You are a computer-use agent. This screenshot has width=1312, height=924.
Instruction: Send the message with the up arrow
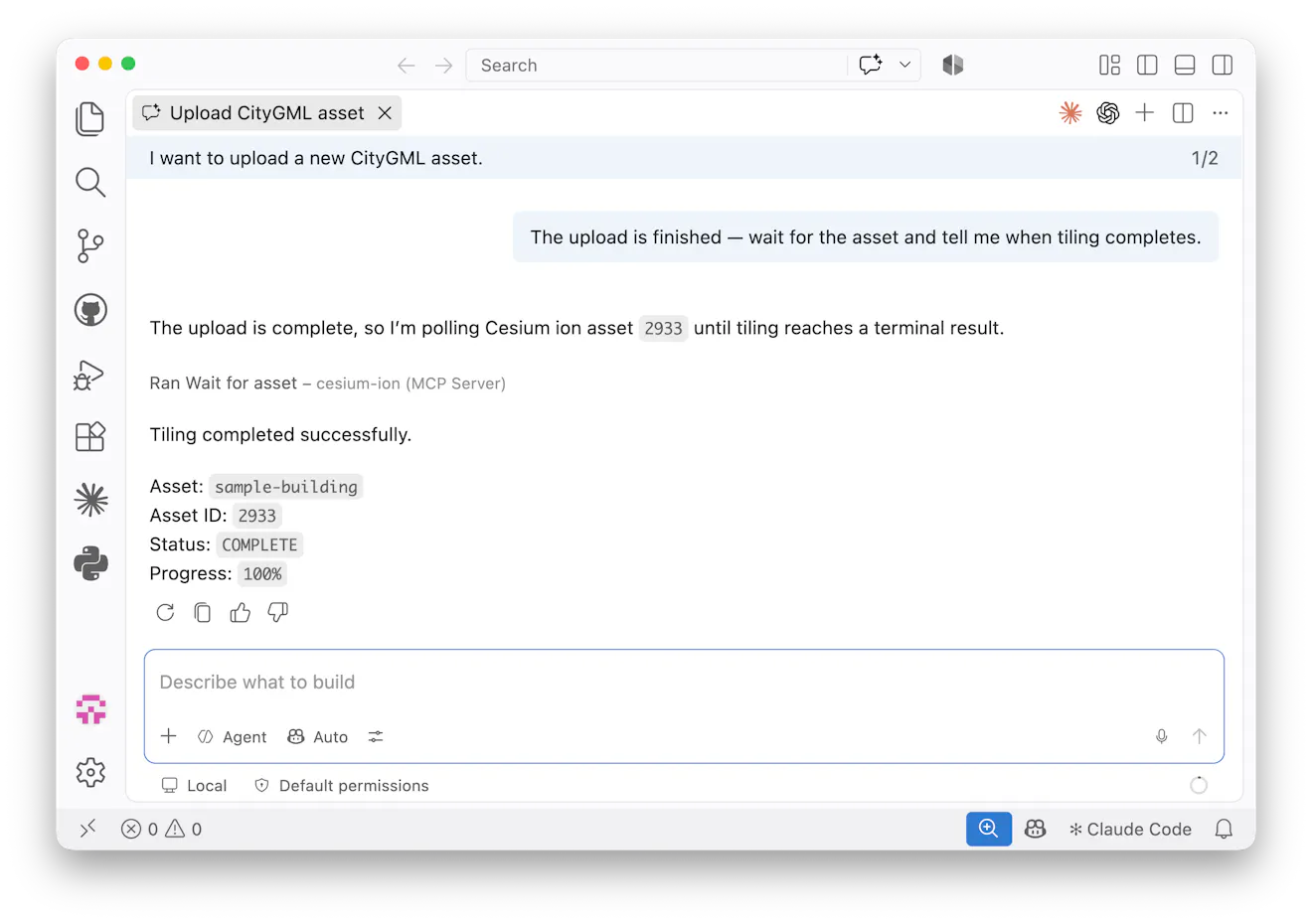pyautogui.click(x=1199, y=736)
